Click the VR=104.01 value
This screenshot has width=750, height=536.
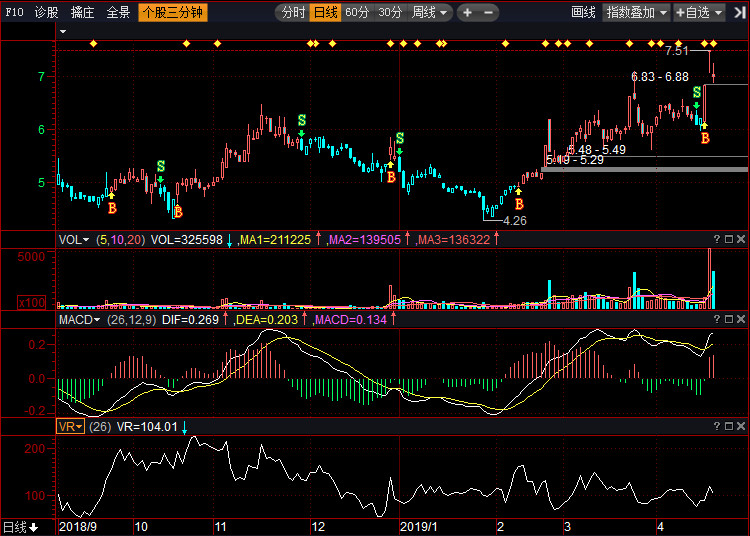(x=147, y=427)
